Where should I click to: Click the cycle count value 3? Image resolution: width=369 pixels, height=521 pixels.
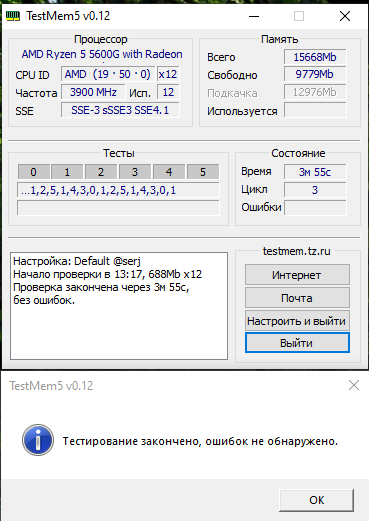click(315, 190)
